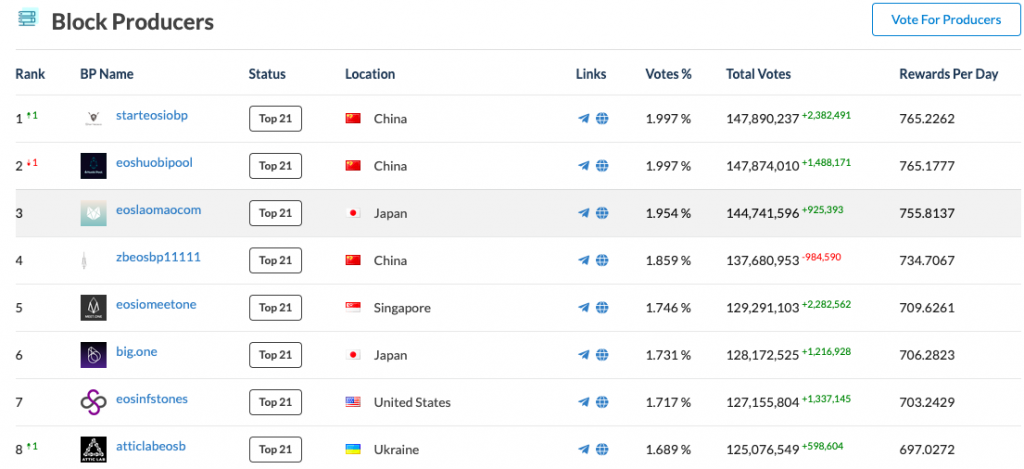This screenshot has height=469, width=1024.
Task: Click Telegram icon for starteosiobp
Action: [584, 119]
